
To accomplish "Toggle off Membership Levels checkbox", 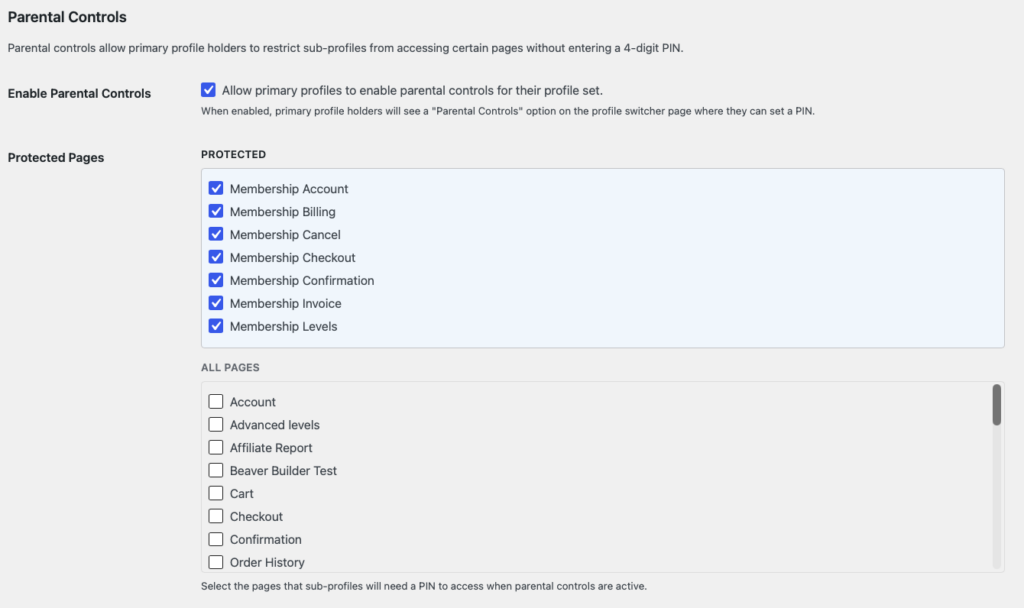I will [215, 326].
